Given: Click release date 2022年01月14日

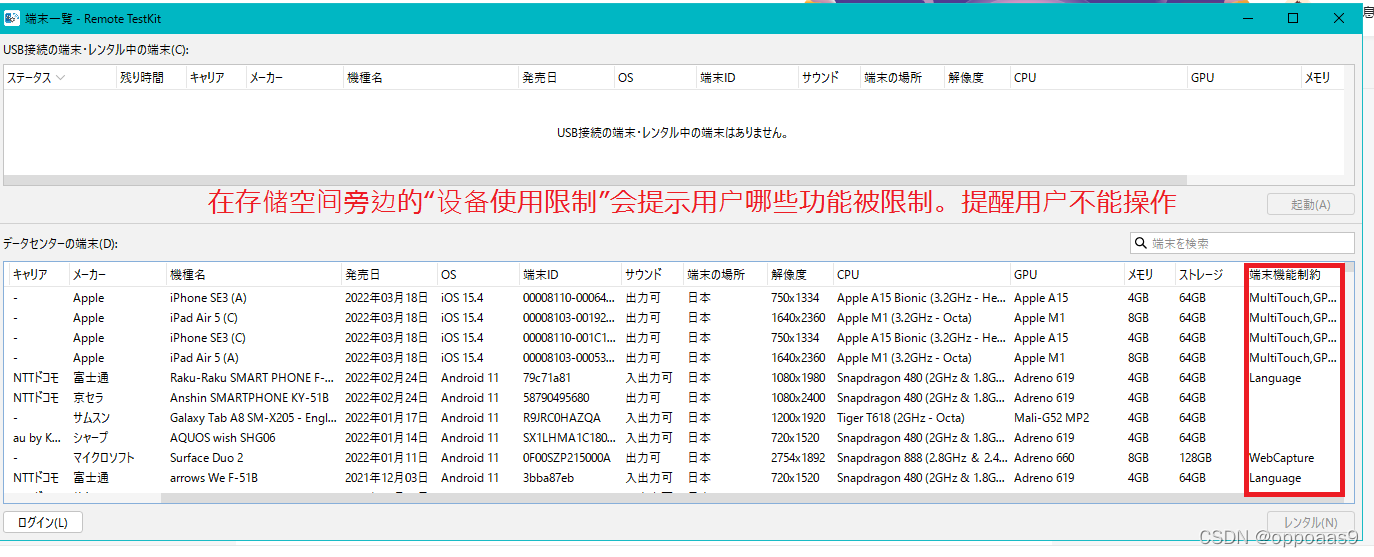Looking at the screenshot, I should (386, 438).
